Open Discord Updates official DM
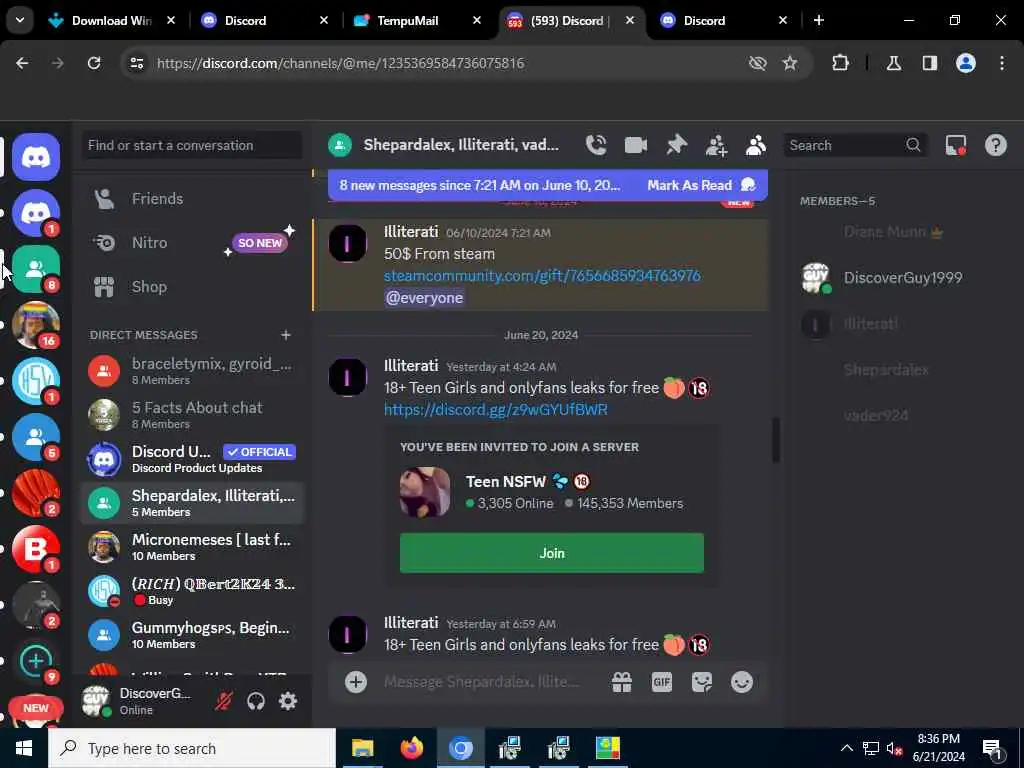The width and height of the screenshot is (1024, 768). 192,458
